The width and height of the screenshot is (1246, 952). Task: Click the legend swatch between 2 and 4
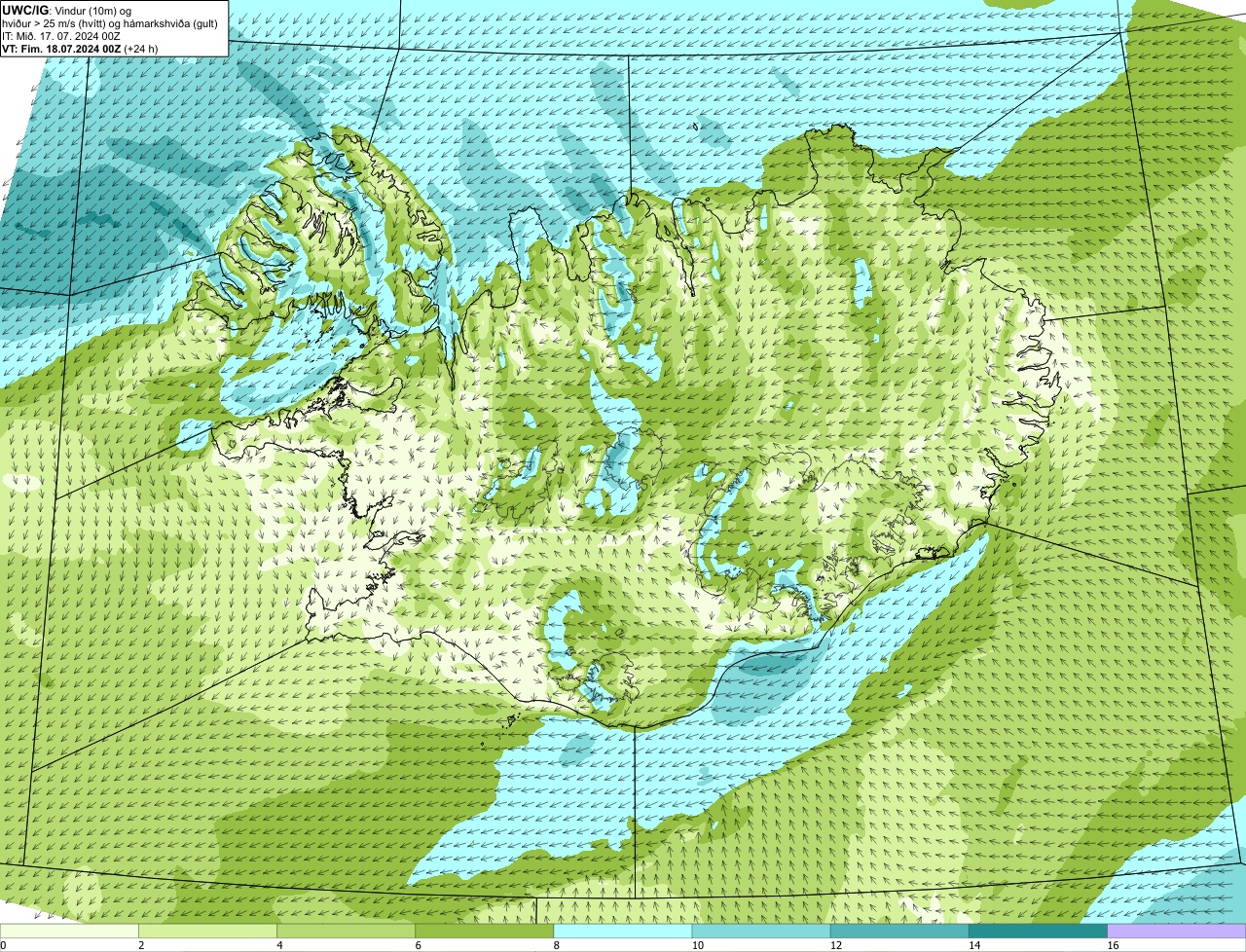[x=207, y=932]
